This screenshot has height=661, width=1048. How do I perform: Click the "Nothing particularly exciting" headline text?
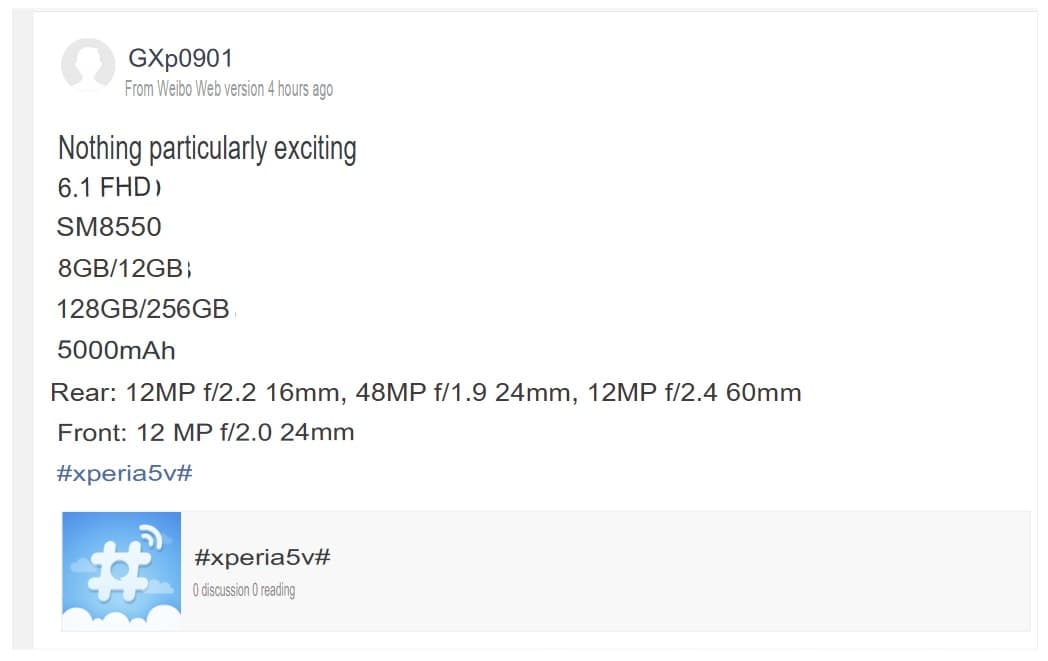point(207,149)
